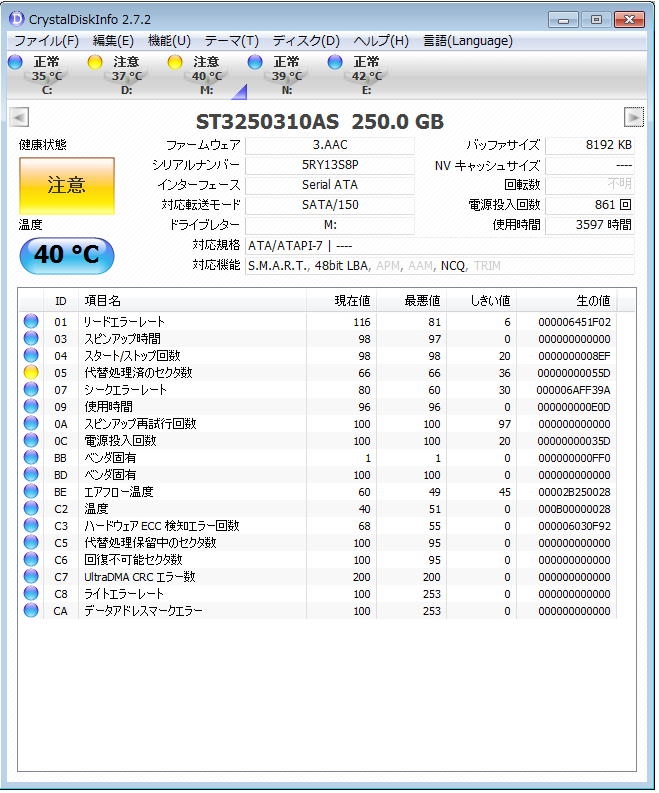Open the ファイル(F) menu
The image size is (659, 793).
pos(46,40)
